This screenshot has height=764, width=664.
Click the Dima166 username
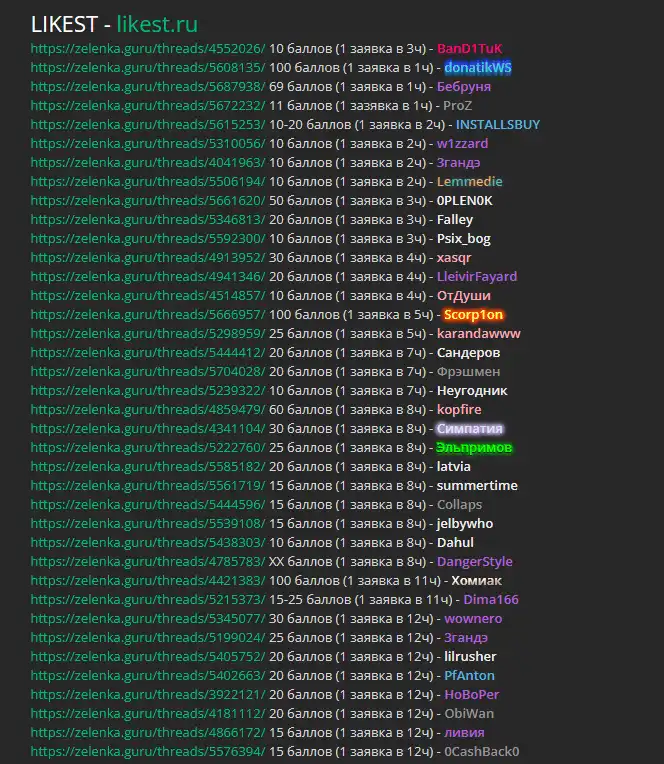491,600
